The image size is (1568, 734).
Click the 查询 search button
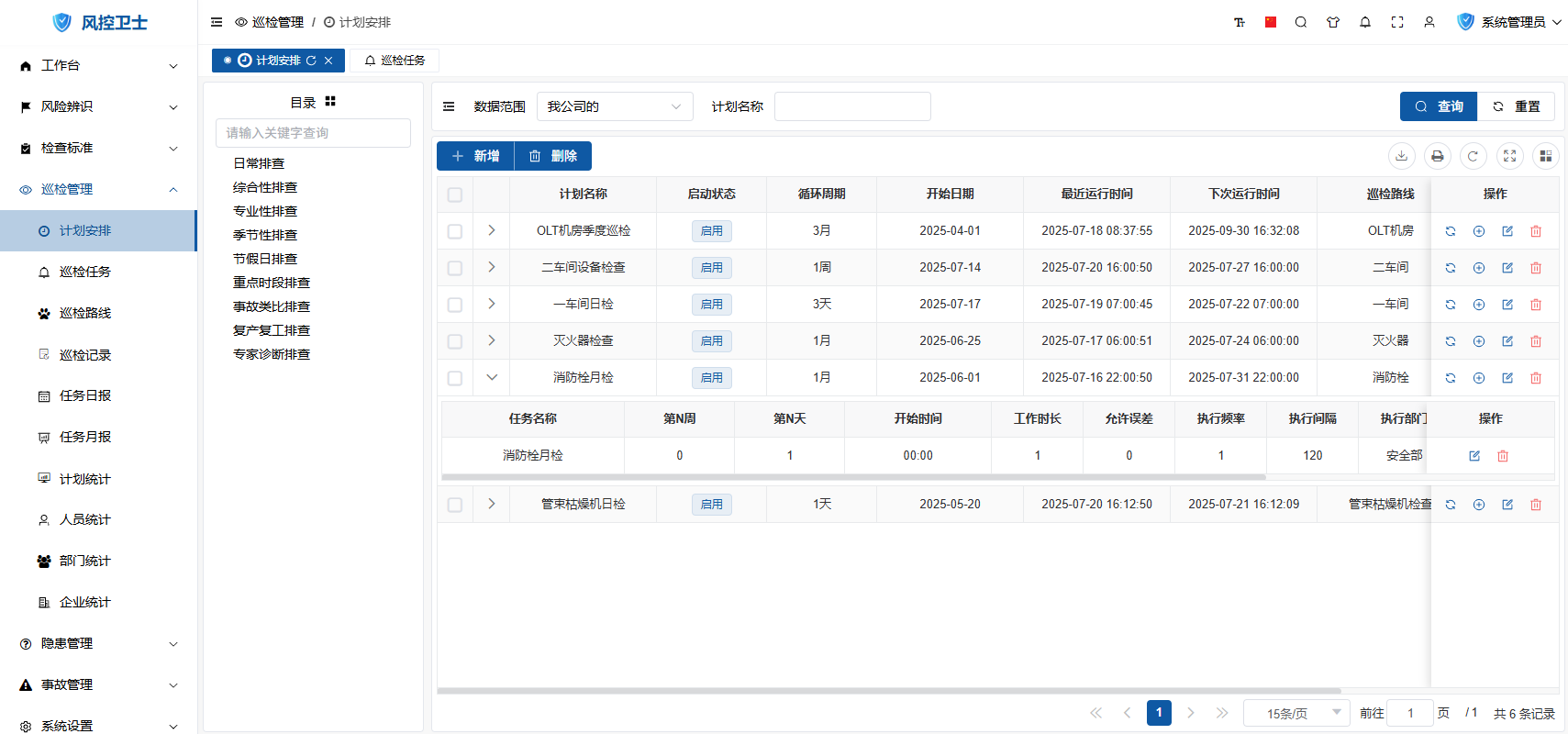click(x=1438, y=106)
